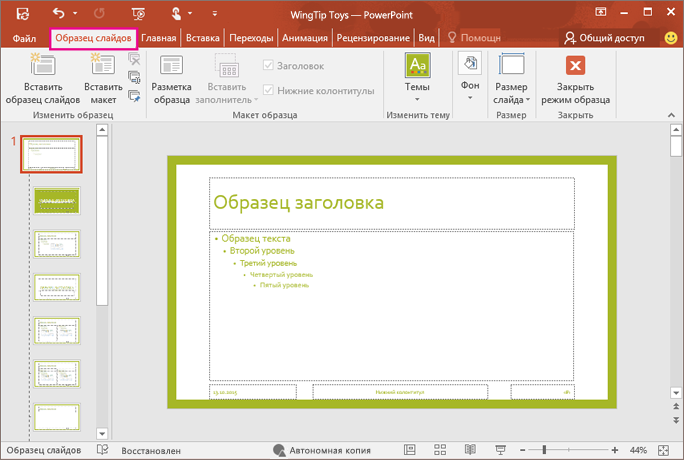Toggle touch/mouse mode icon
The width and height of the screenshot is (684, 460).
tap(176, 14)
